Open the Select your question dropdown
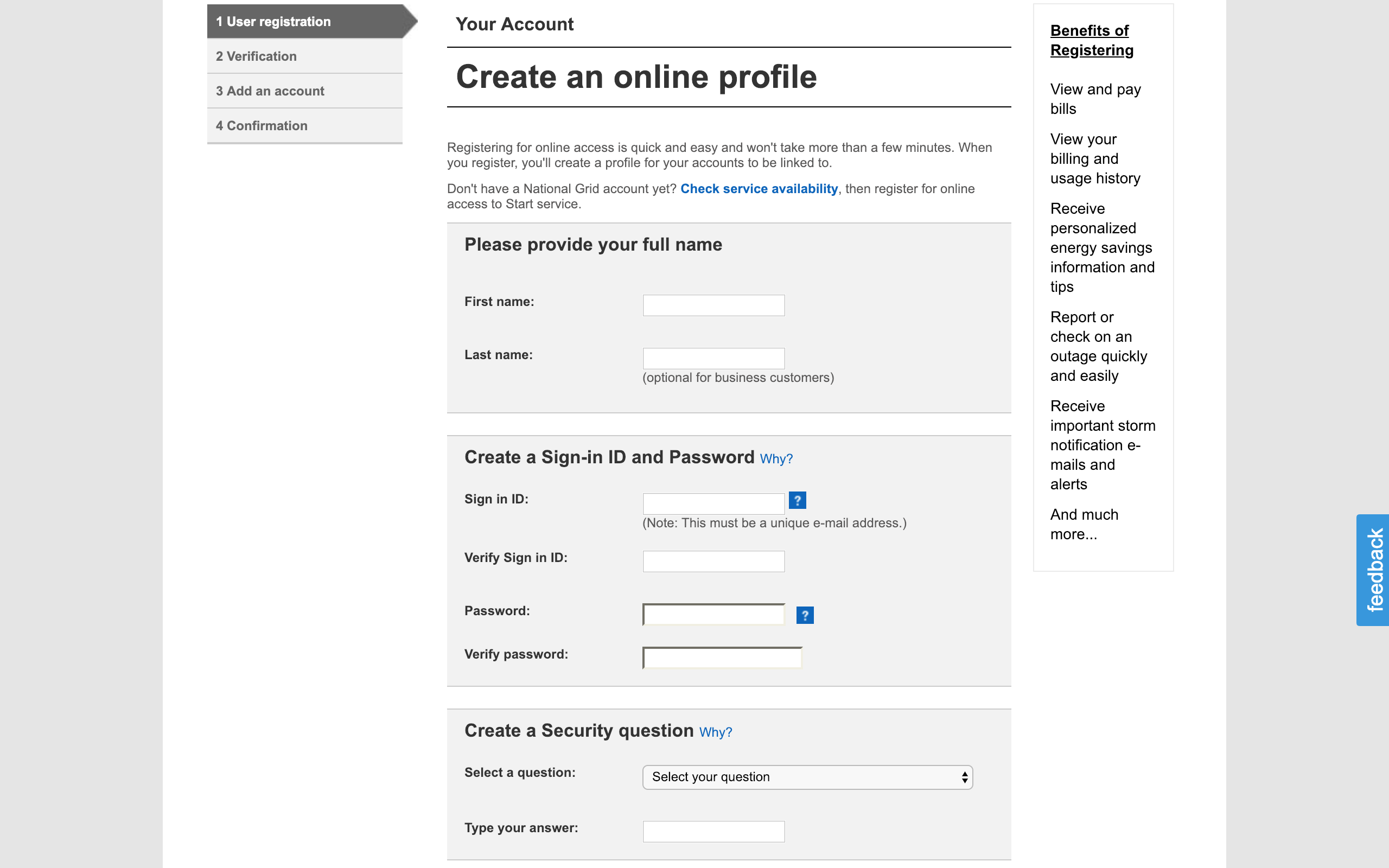The height and width of the screenshot is (868, 1389). [x=807, y=777]
